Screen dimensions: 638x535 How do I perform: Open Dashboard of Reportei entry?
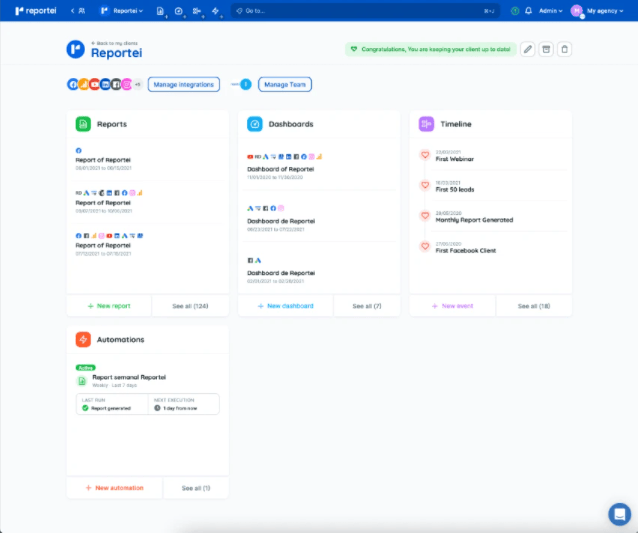pos(319,167)
